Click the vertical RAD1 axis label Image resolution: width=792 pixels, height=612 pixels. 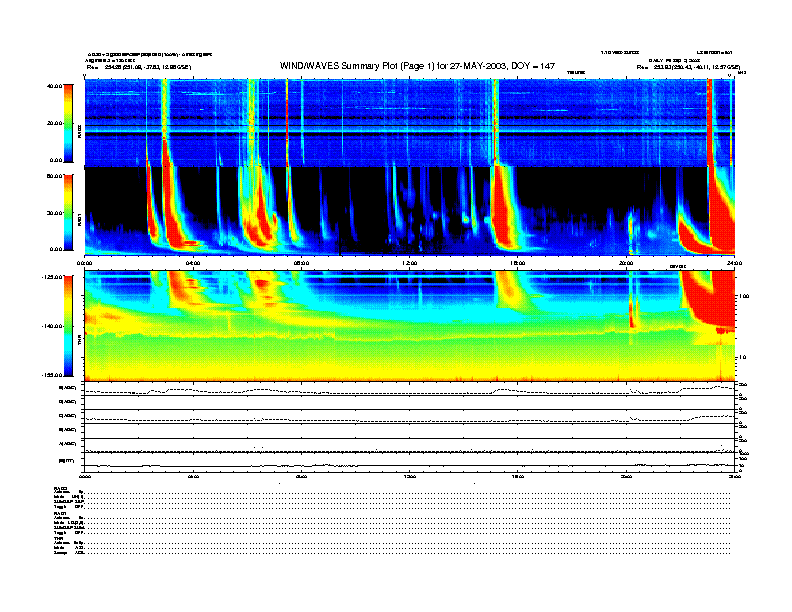click(80, 219)
